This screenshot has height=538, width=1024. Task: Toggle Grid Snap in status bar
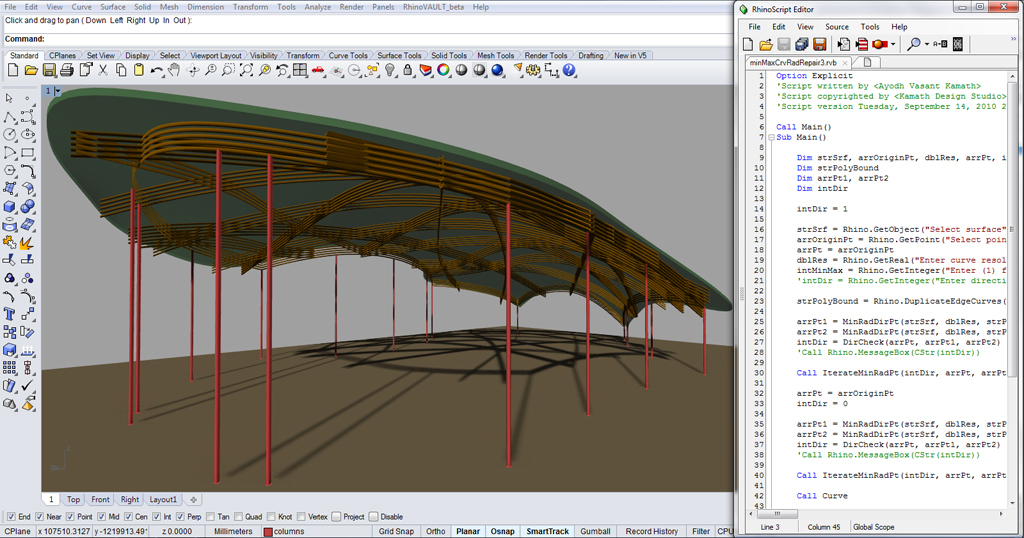pos(396,531)
